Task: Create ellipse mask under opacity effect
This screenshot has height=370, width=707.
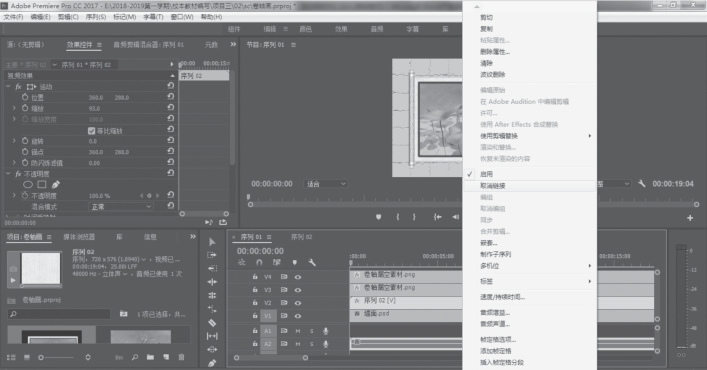Action: click(x=28, y=184)
